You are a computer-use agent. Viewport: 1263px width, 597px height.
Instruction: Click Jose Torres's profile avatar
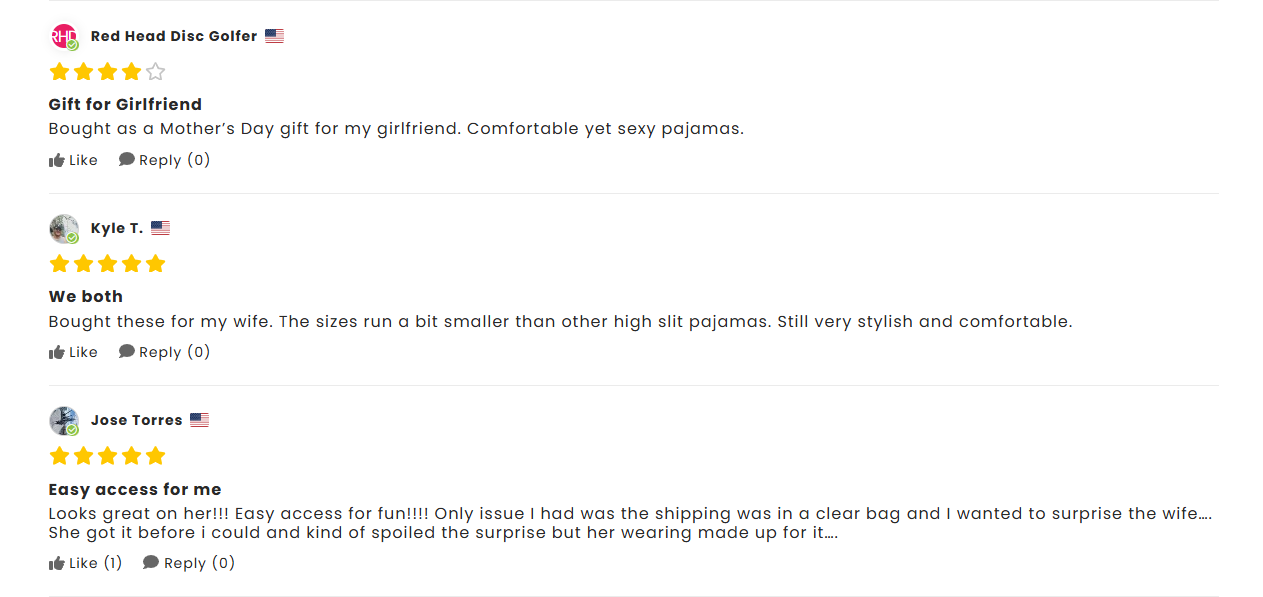point(63,421)
